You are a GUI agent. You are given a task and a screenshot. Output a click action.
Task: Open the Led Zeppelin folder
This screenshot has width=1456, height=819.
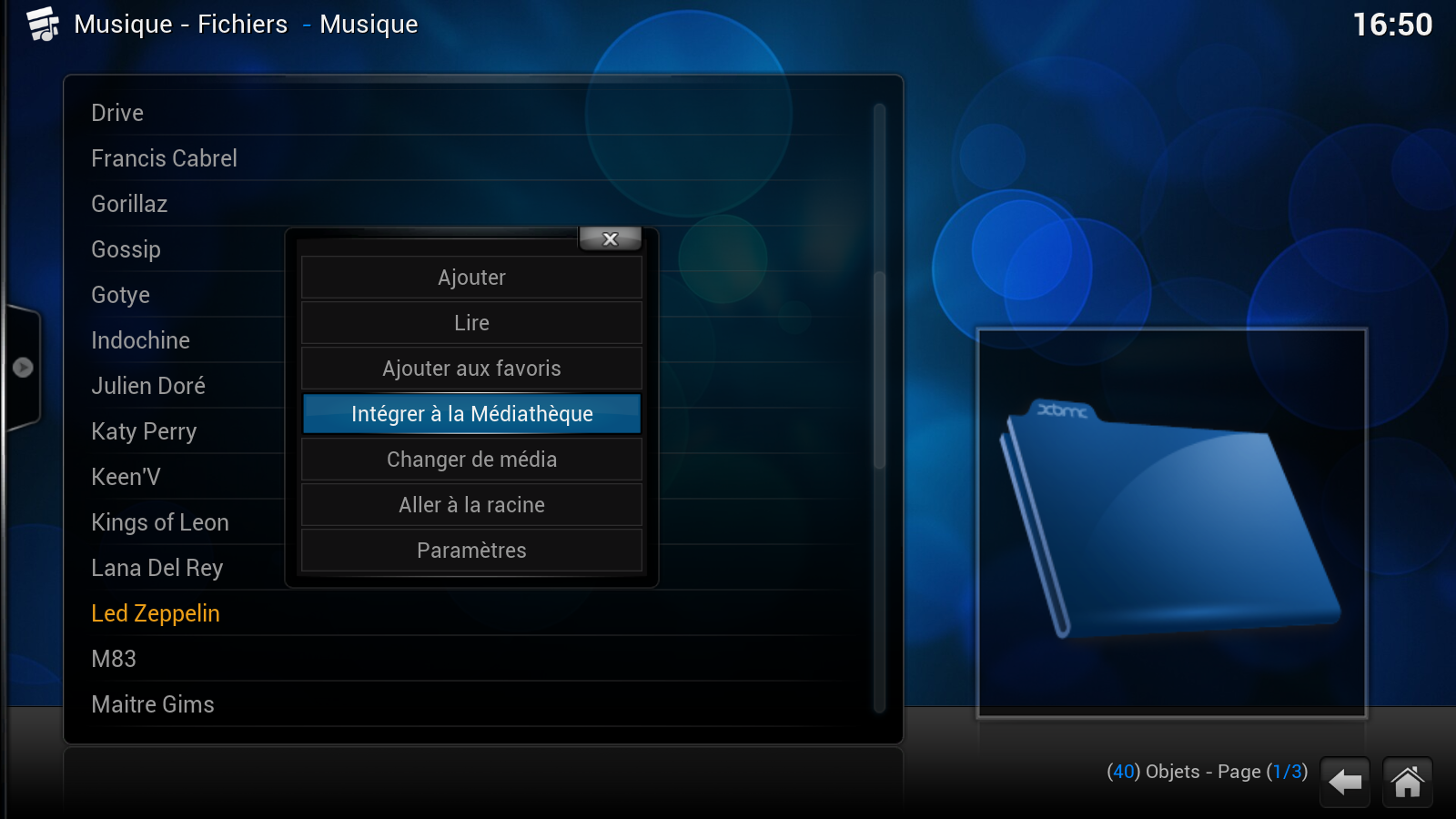click(156, 613)
